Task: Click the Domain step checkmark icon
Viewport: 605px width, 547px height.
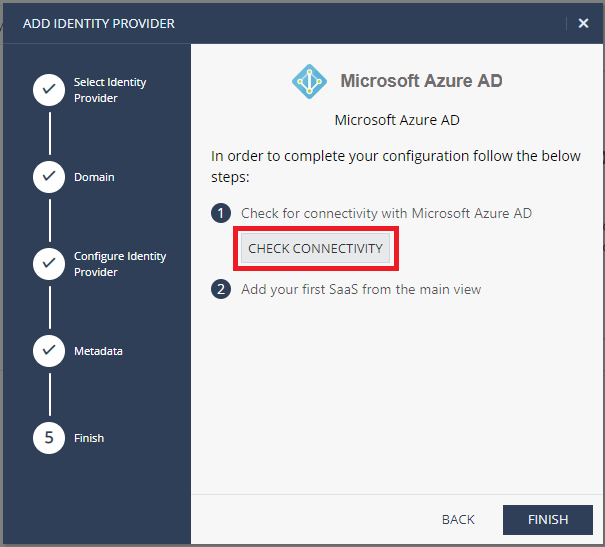Action: [x=49, y=177]
